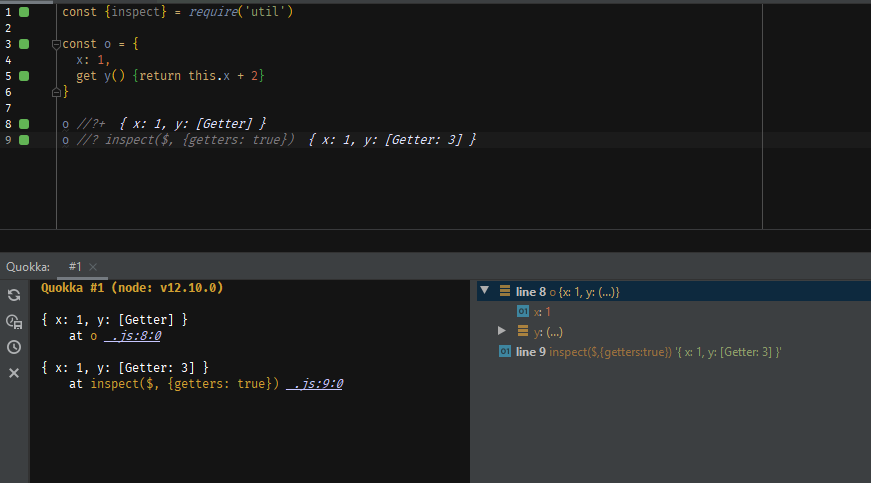Image resolution: width=871 pixels, height=483 pixels.
Task: Click the fold end marker at line 6
Action: click(56, 92)
